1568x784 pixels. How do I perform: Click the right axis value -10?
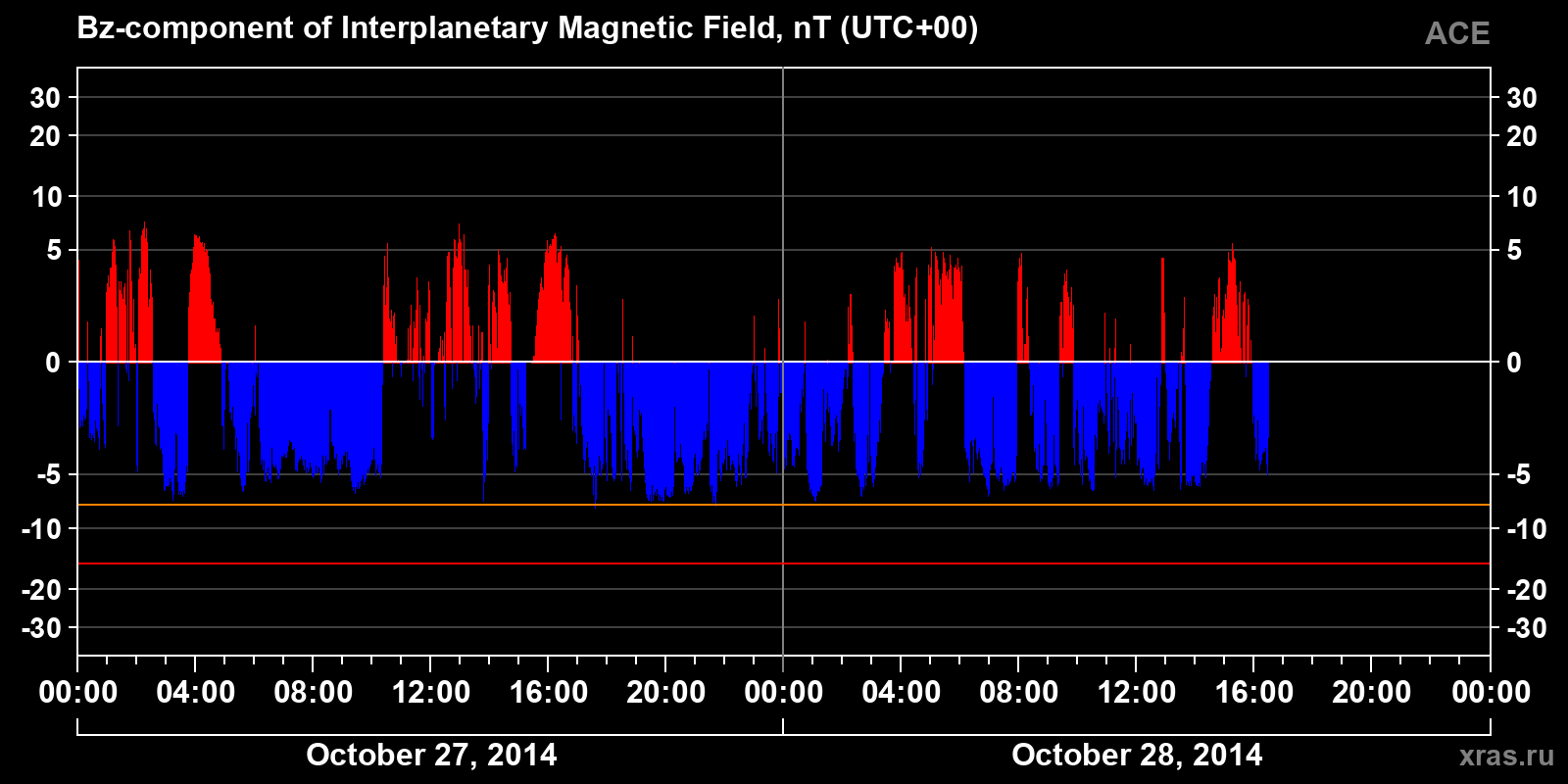point(1526,529)
